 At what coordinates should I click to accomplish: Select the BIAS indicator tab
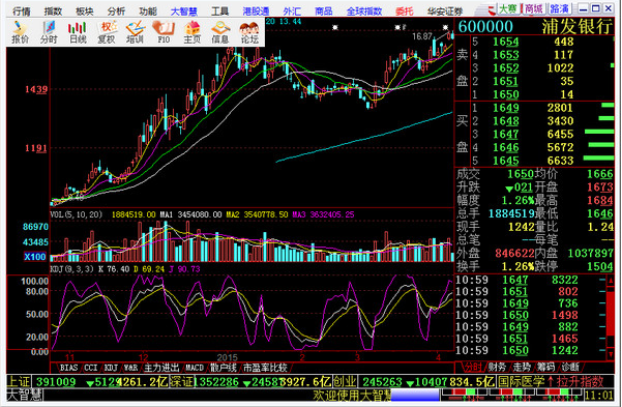pyautogui.click(x=69, y=367)
